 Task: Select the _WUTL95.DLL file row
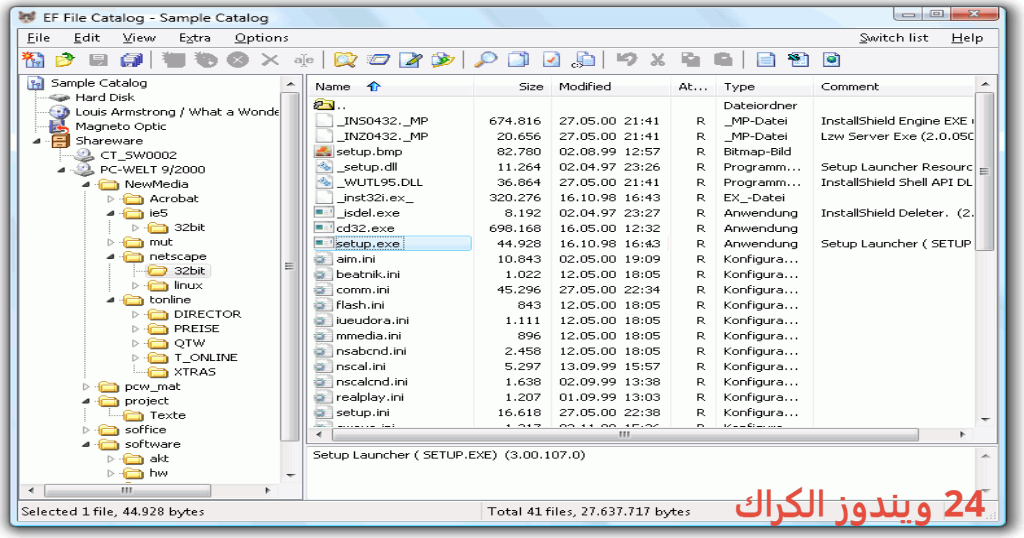[643, 182]
